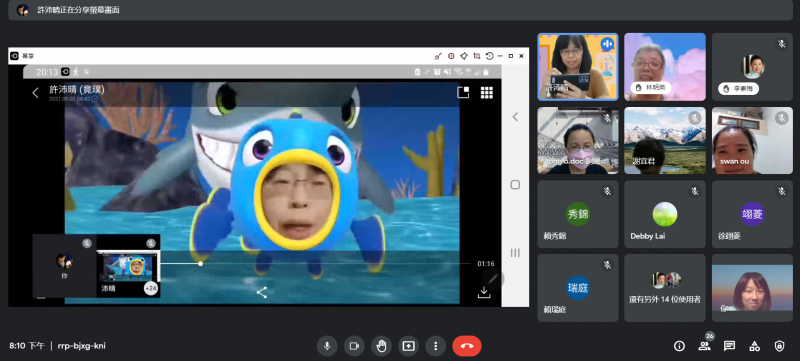Click the 許沛晴 (覺瑛) video title
The height and width of the screenshot is (361, 800).
77,89
